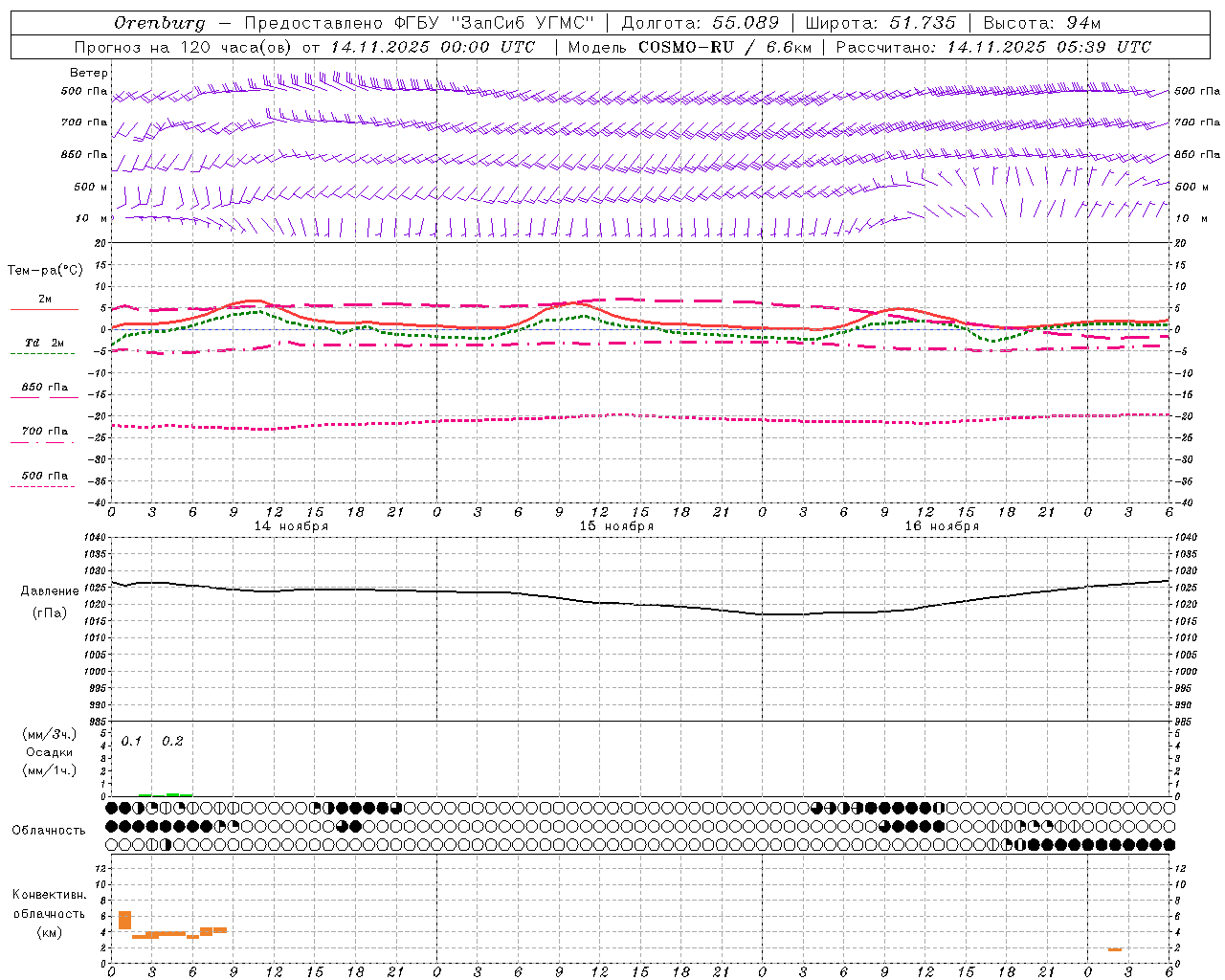
Task: Click "20" on right temperature axis
Action: pos(1180,243)
